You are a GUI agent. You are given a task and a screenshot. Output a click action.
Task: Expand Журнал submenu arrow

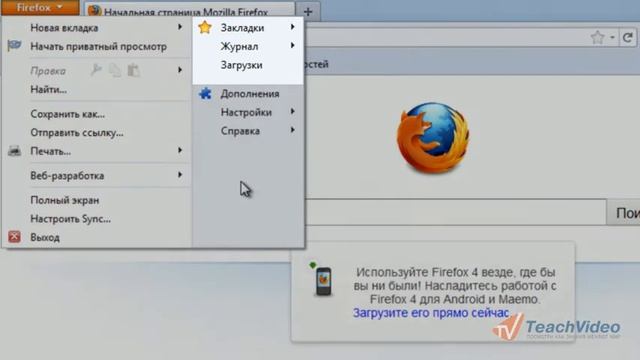pos(293,45)
